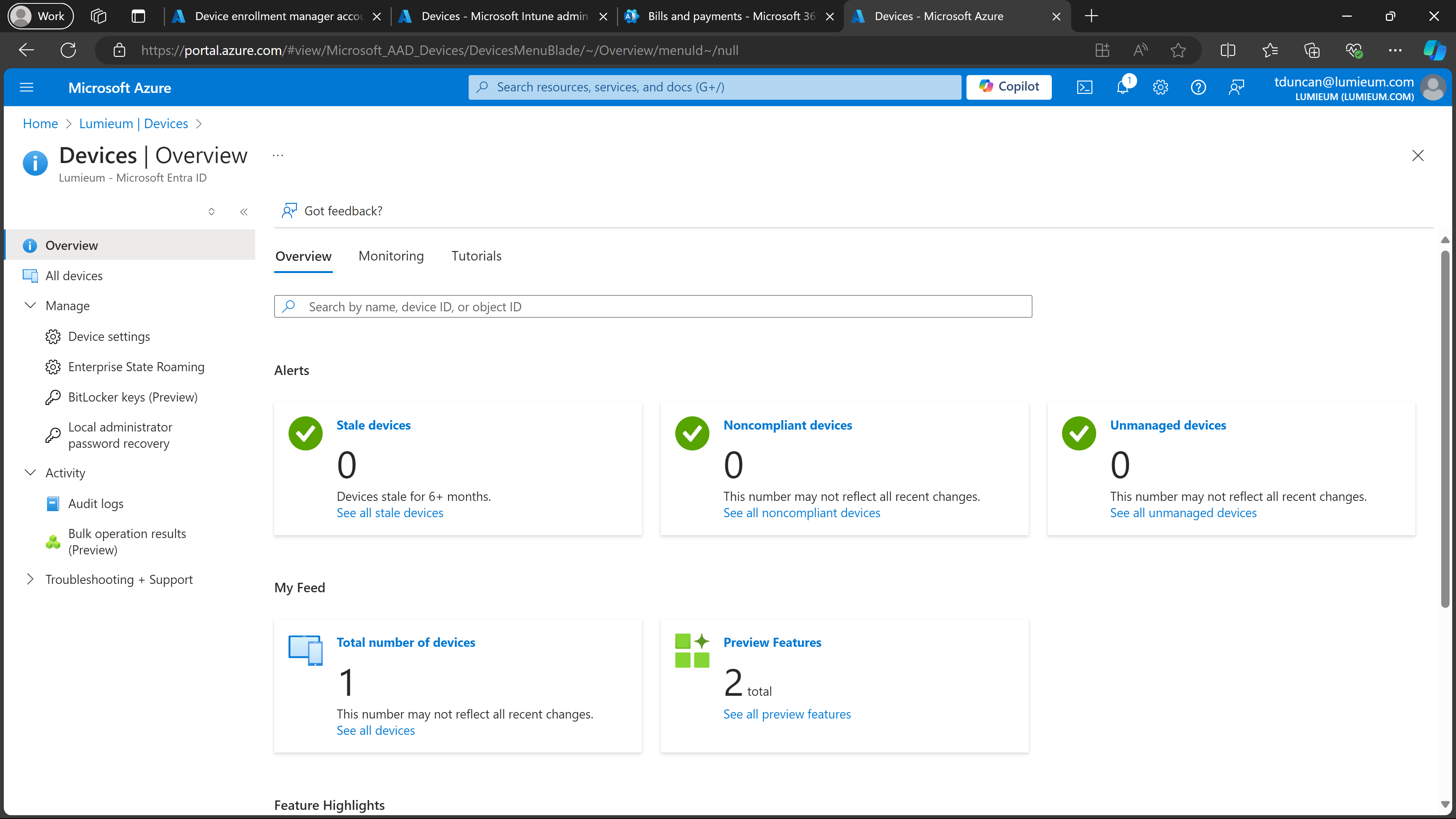Collapse the Manage section
Screen dimensions: 1456x819
click(30, 306)
